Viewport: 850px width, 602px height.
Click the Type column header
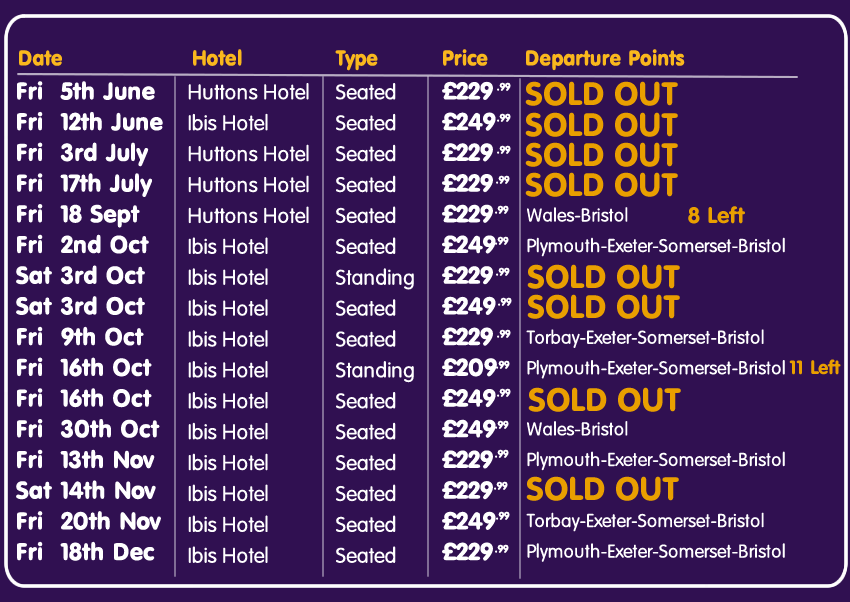[x=356, y=59]
